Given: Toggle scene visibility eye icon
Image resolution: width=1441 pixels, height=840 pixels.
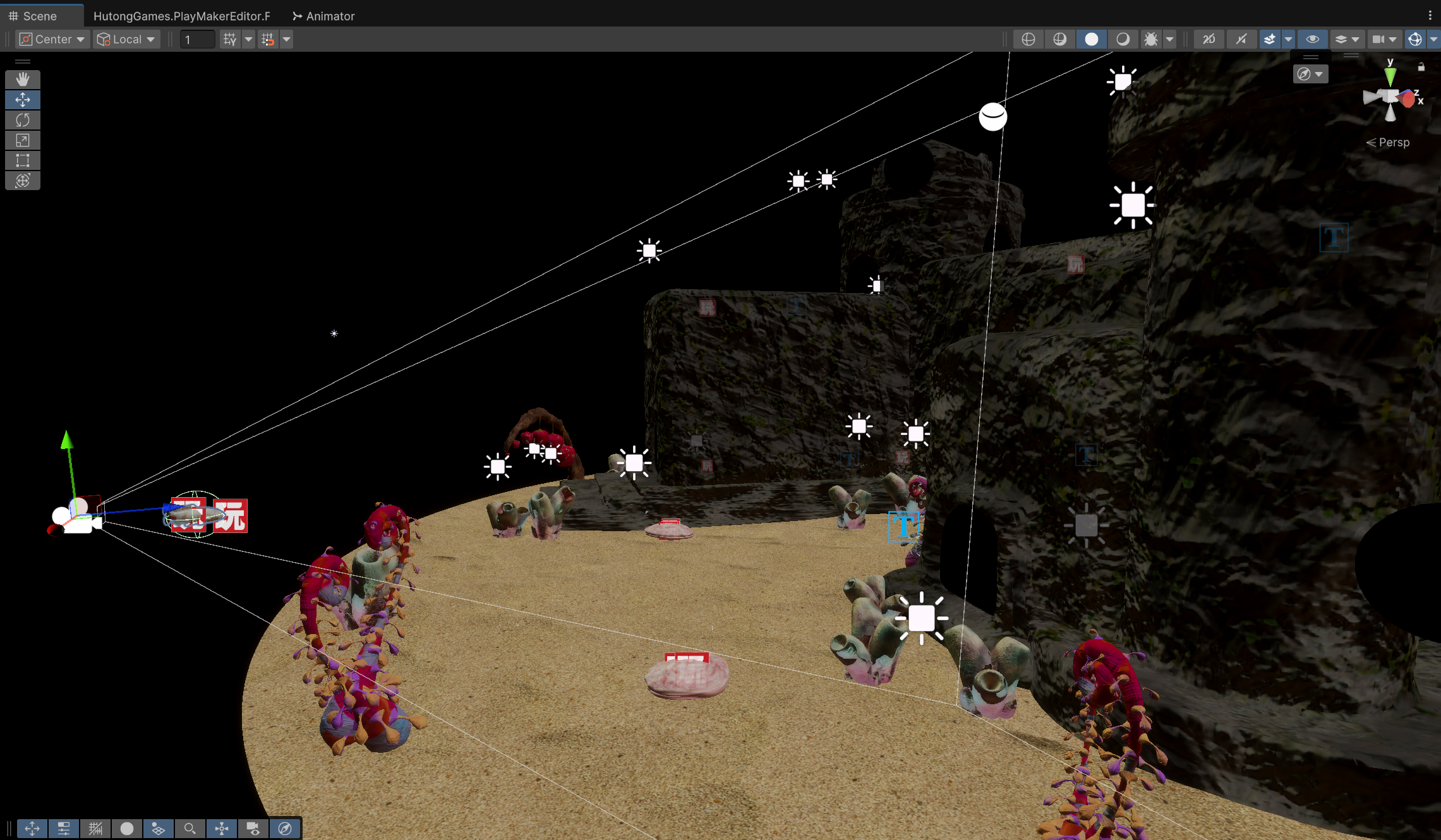Looking at the screenshot, I should (x=1312, y=39).
